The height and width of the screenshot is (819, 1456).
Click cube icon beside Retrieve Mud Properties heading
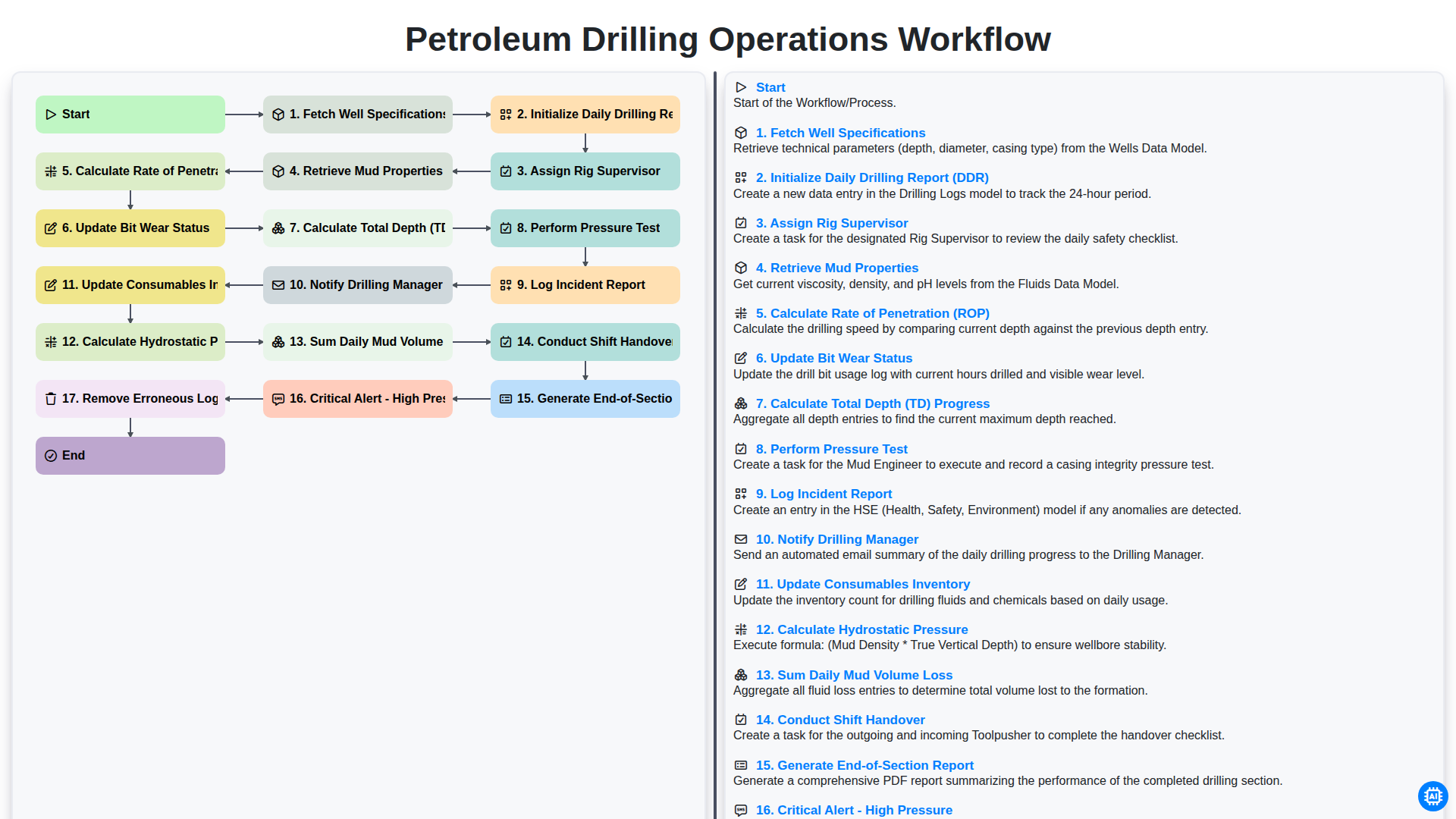pos(741,268)
